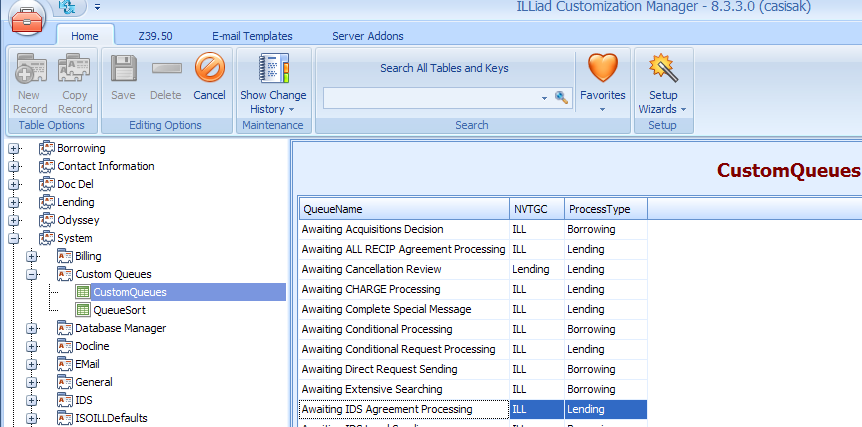Switch to the Z39.50 tab
The width and height of the screenshot is (862, 427).
coord(155,36)
